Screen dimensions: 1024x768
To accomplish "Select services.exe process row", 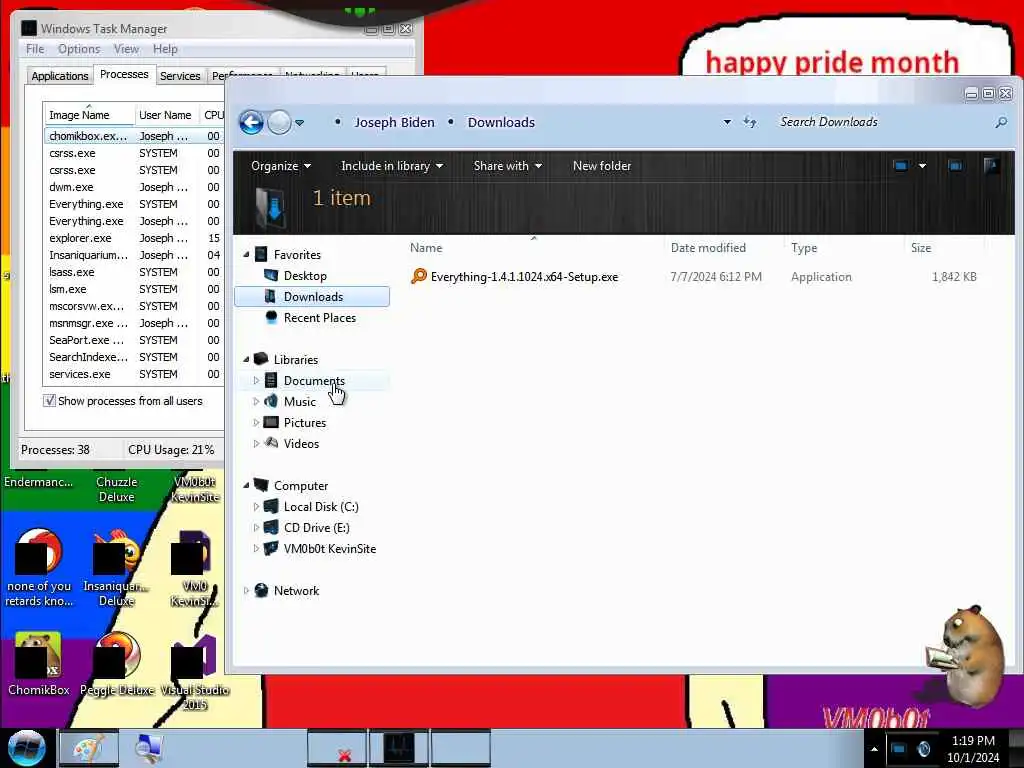I will pos(134,374).
